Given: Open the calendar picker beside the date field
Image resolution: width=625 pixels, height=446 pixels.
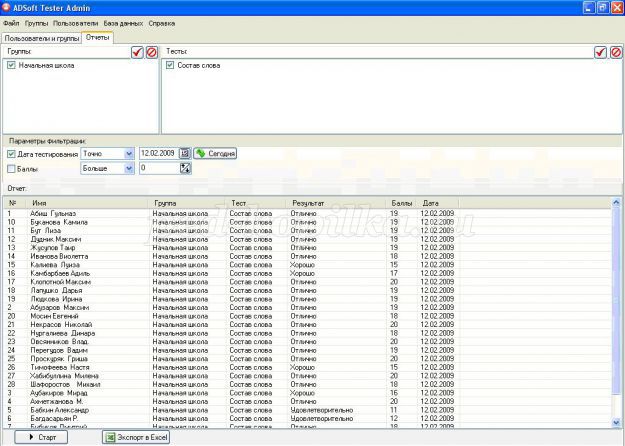Looking at the screenshot, I should pyautogui.click(x=184, y=153).
